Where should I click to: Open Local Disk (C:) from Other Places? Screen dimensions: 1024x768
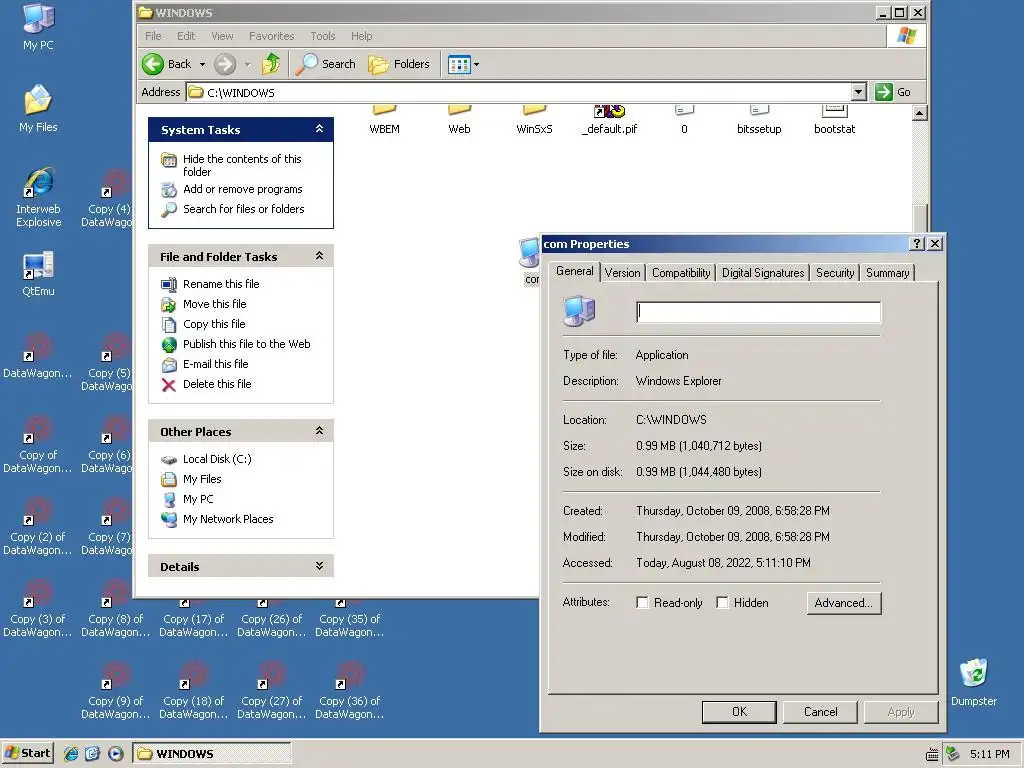[217, 459]
